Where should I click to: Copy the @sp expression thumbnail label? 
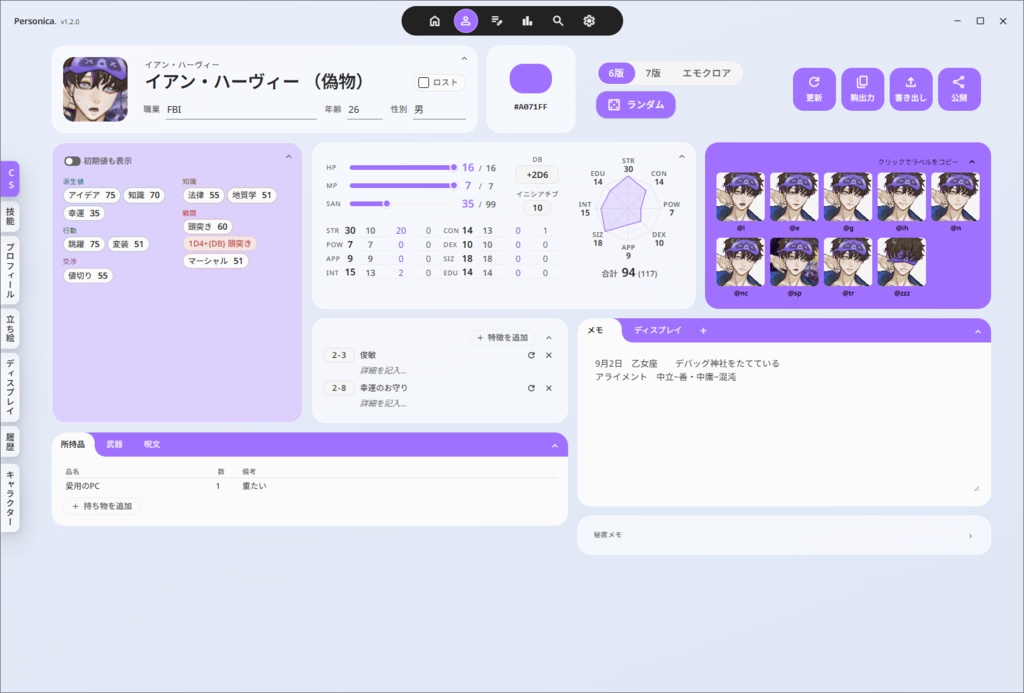pyautogui.click(x=794, y=262)
